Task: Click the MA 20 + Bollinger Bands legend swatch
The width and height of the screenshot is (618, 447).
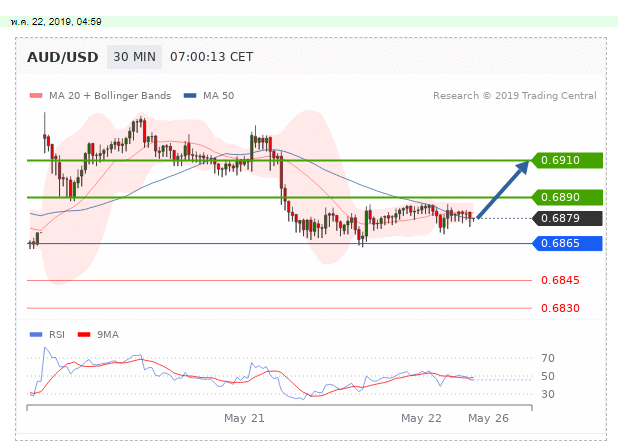Action: 36,95
